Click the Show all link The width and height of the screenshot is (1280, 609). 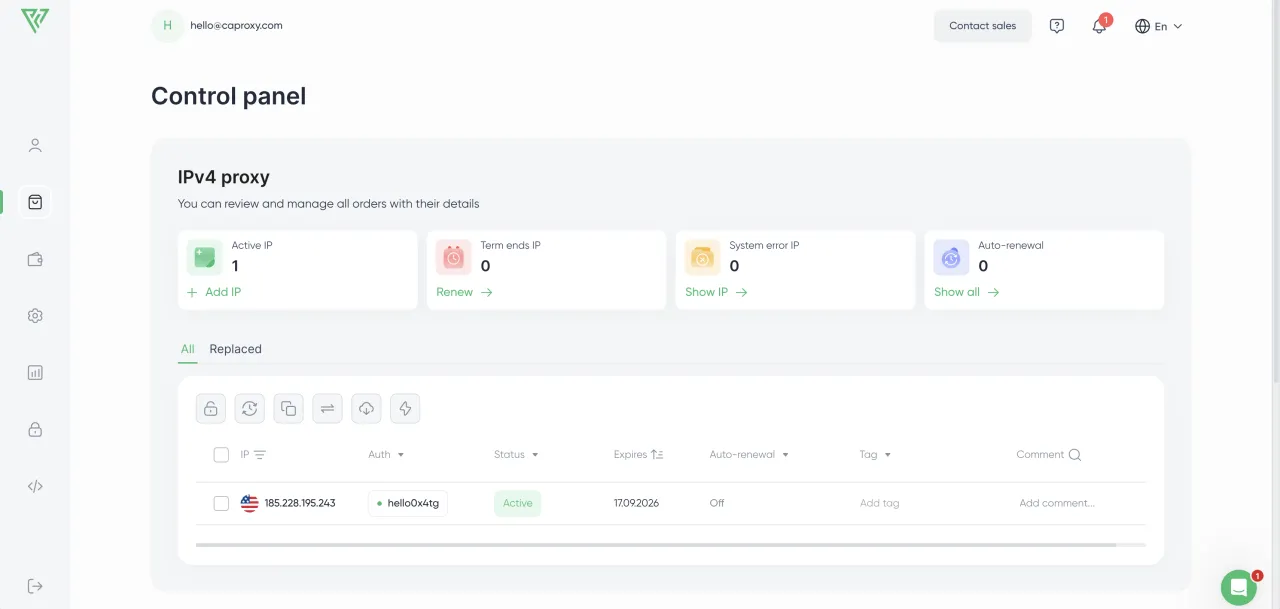966,292
